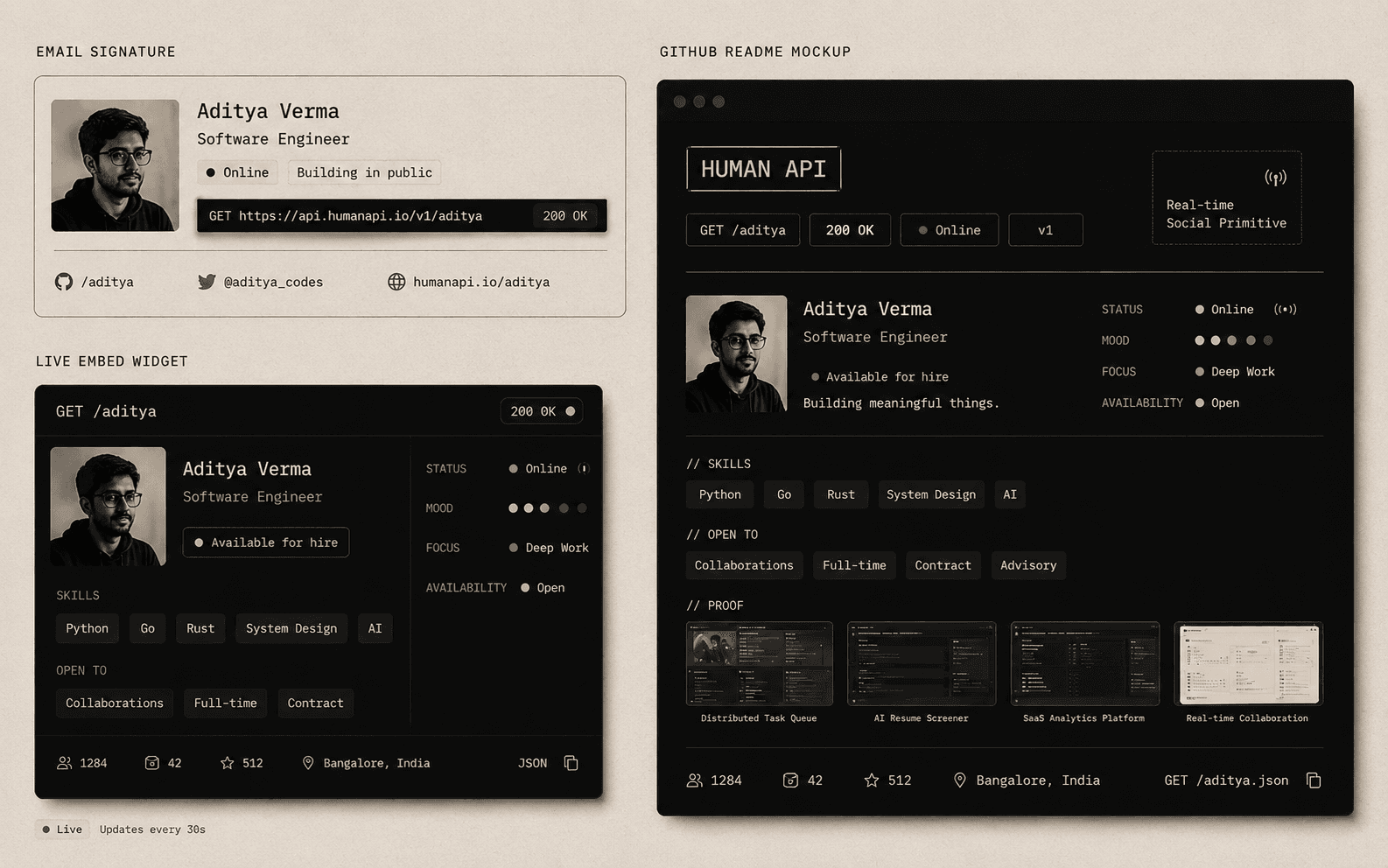
Task: Click the HUMAN API title badge
Action: (x=763, y=169)
